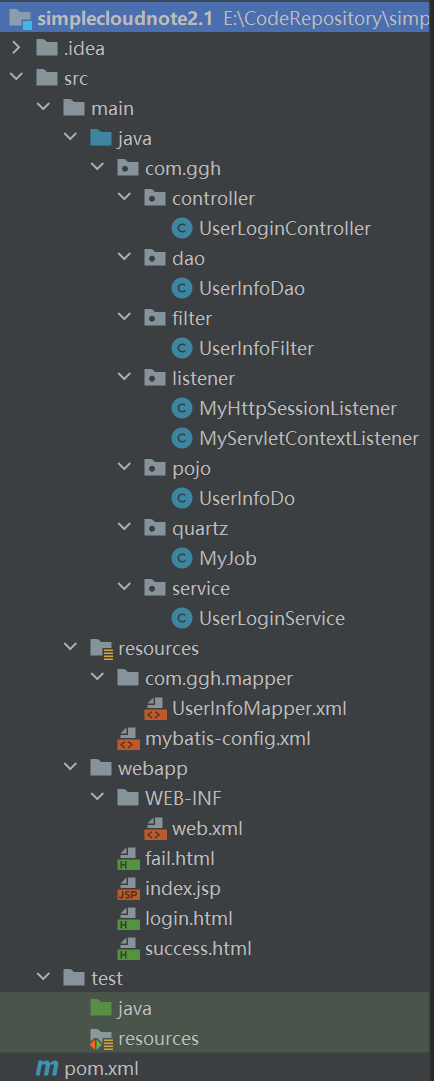Click the MyJob class icon
This screenshot has width=434, height=1081.
coord(181,558)
